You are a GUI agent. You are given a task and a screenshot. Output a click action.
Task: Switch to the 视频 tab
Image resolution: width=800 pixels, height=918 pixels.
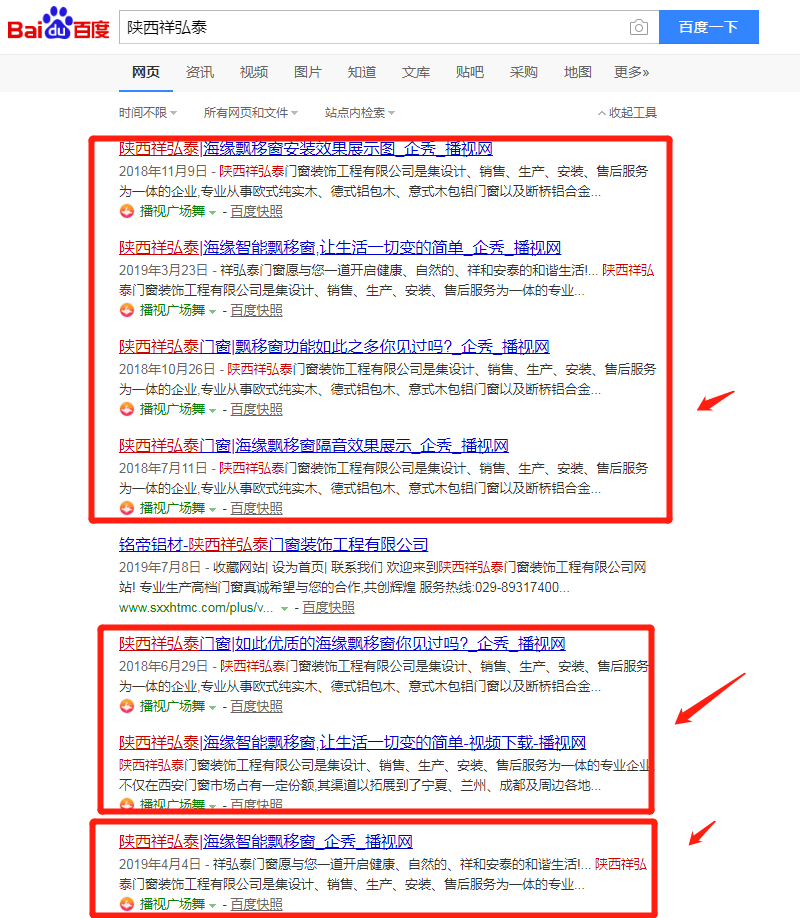254,72
